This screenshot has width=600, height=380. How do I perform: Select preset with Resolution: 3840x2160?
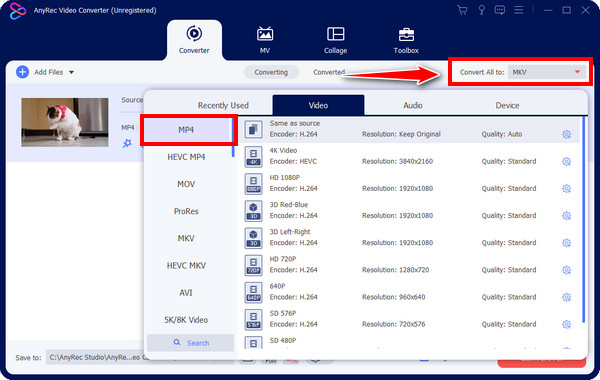(x=397, y=161)
